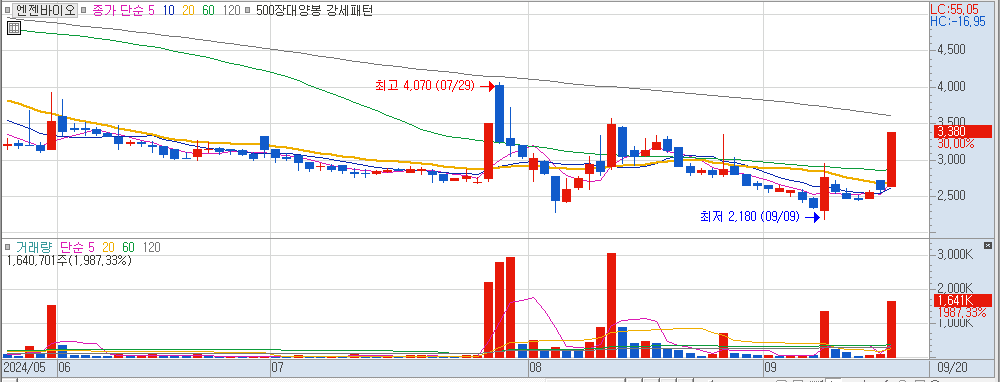Select the tallest red volume bar in August
The height and width of the screenshot is (382, 1000).
click(x=611, y=305)
